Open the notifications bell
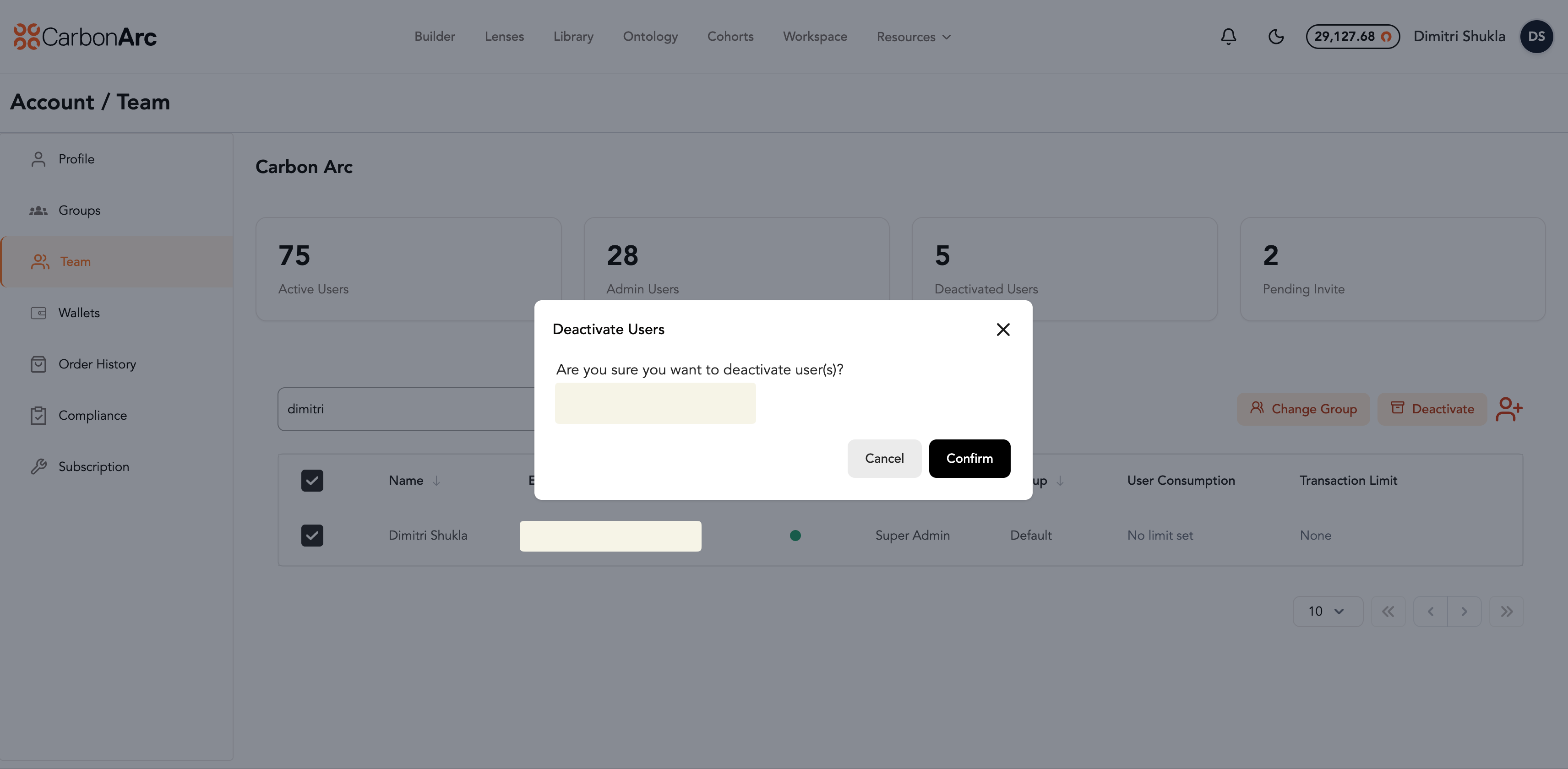 1228,37
